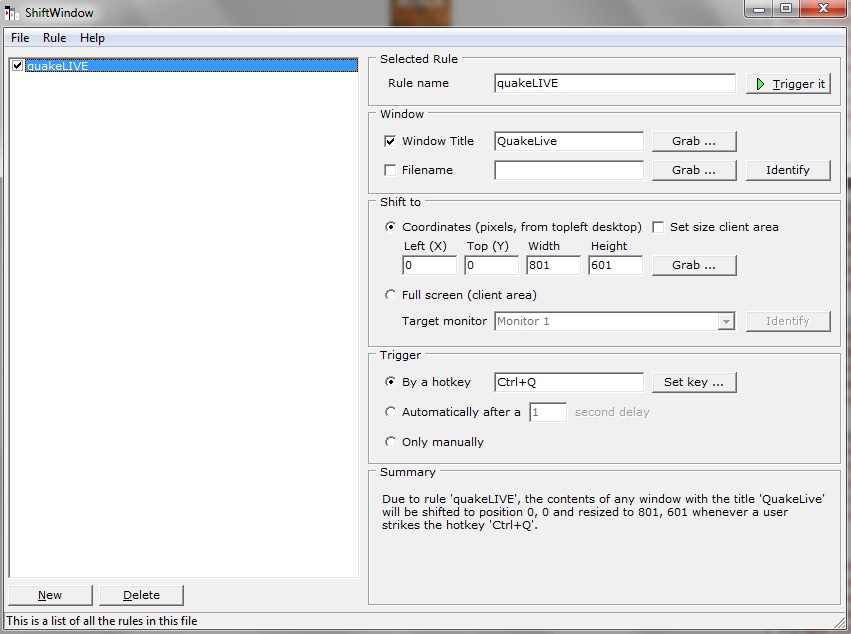
Task: Select Coordinates radio button
Action: [390, 227]
